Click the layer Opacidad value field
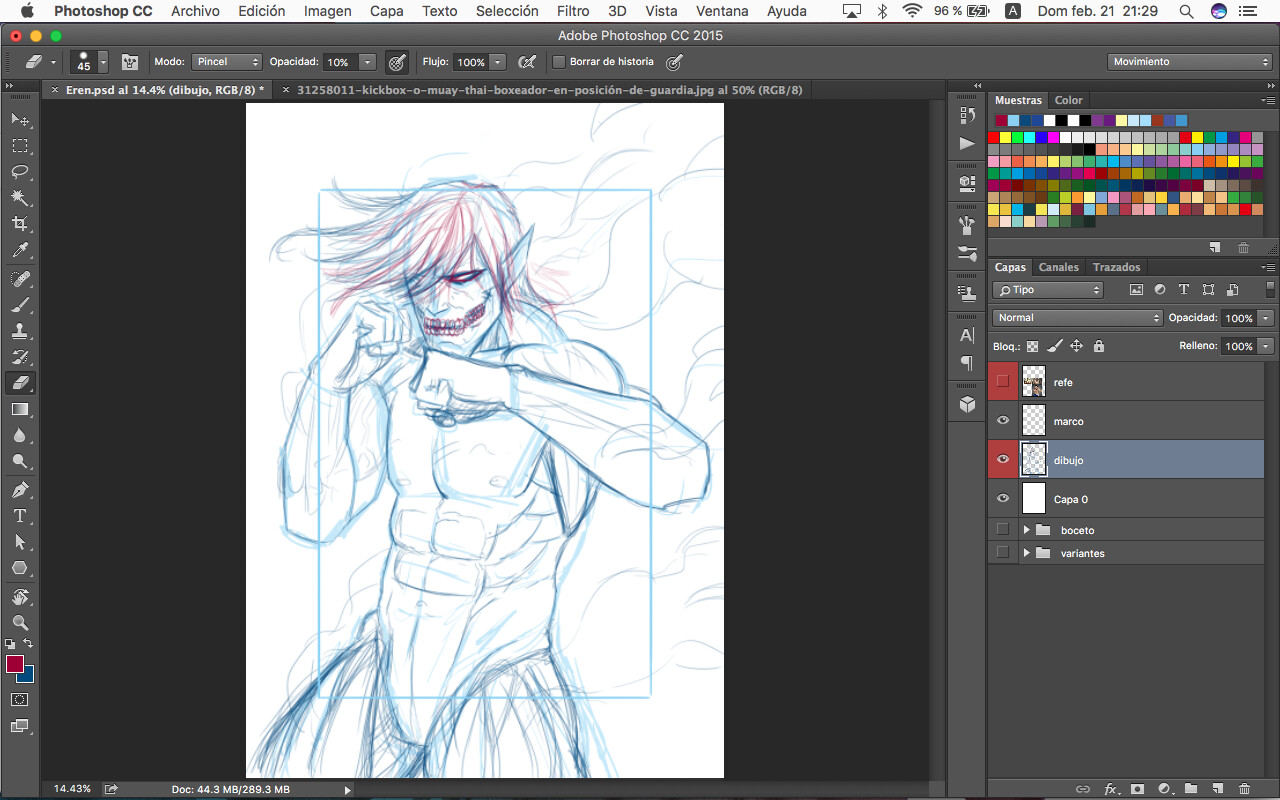This screenshot has width=1280, height=800. pyautogui.click(x=1238, y=318)
